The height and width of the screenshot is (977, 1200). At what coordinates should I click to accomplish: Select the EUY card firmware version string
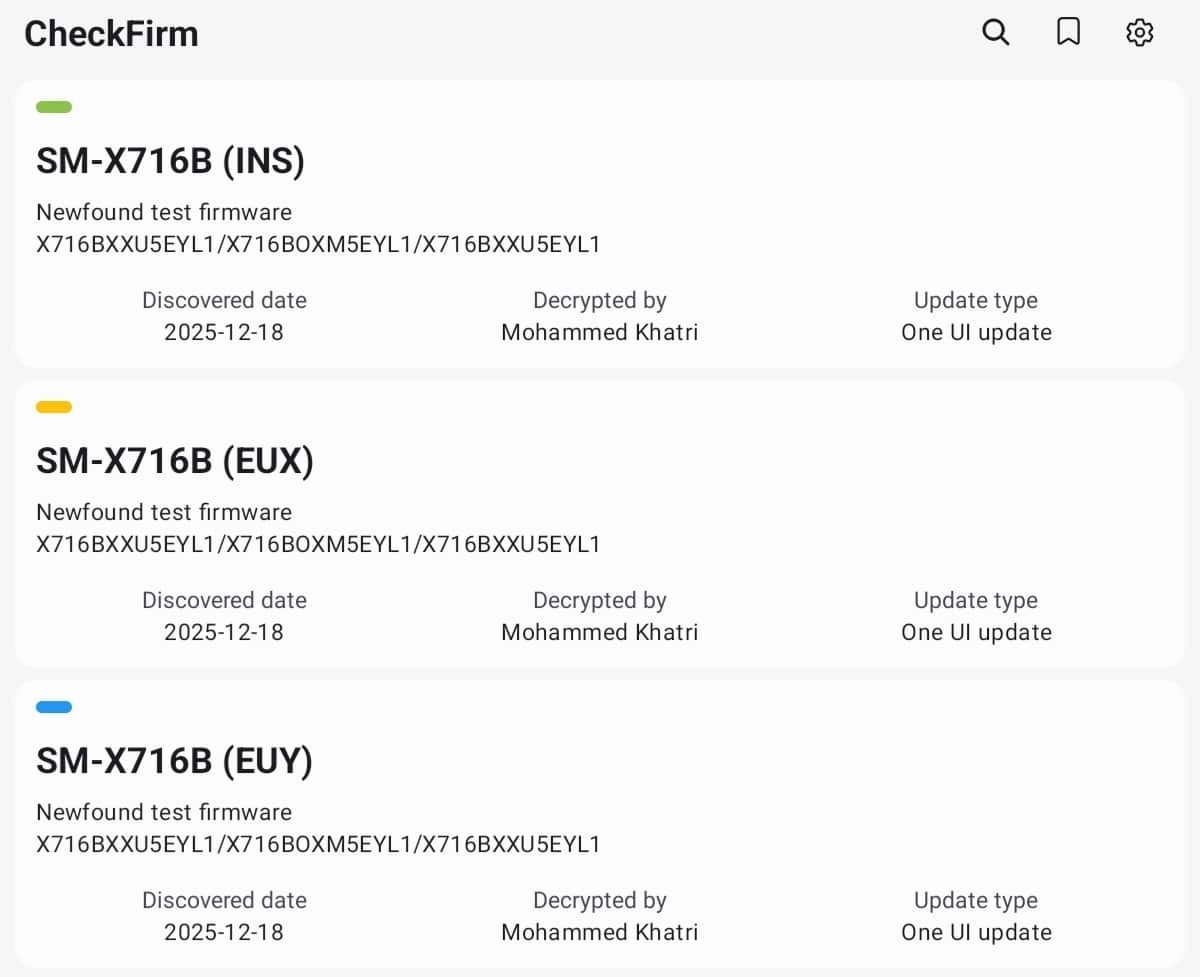click(318, 844)
